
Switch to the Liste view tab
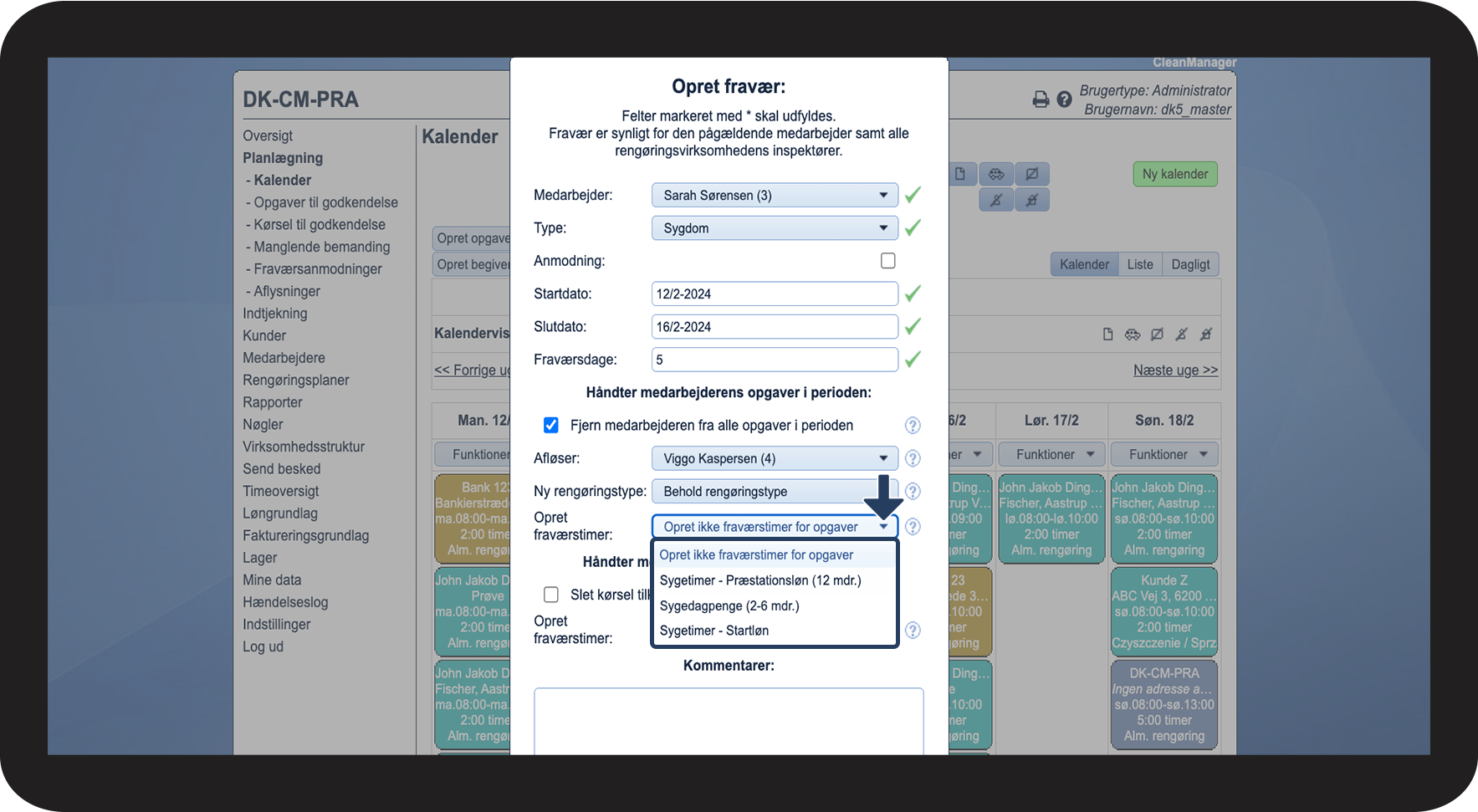pyautogui.click(x=1140, y=264)
